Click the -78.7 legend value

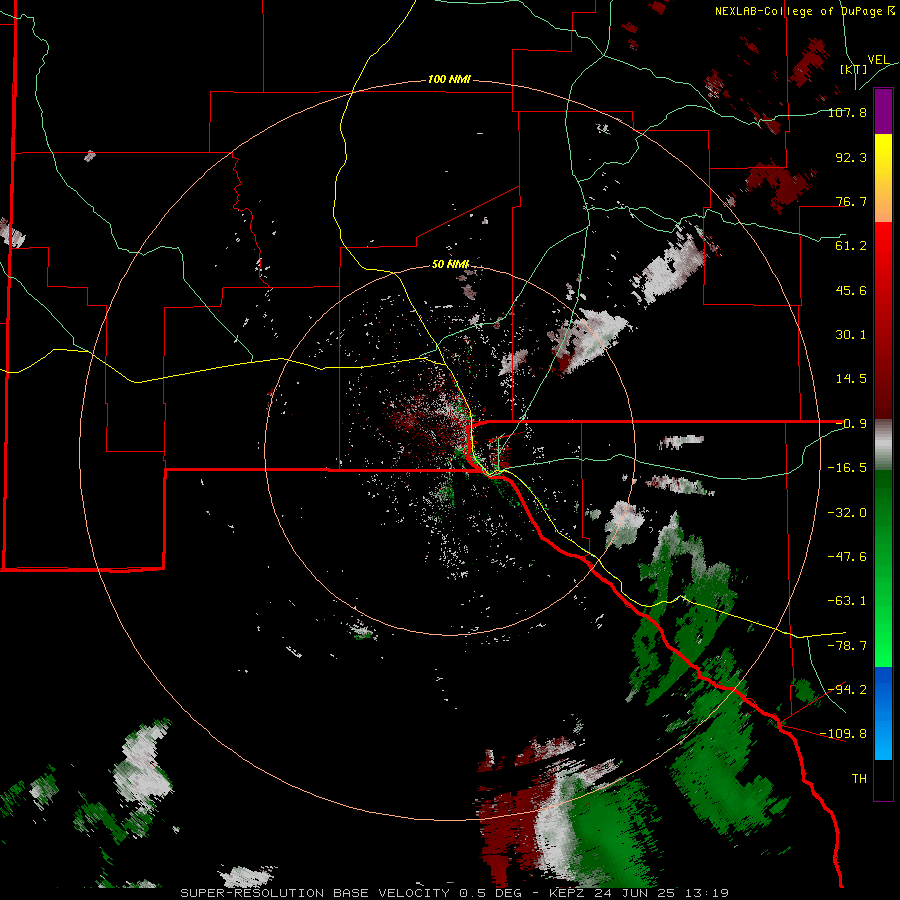coord(847,645)
